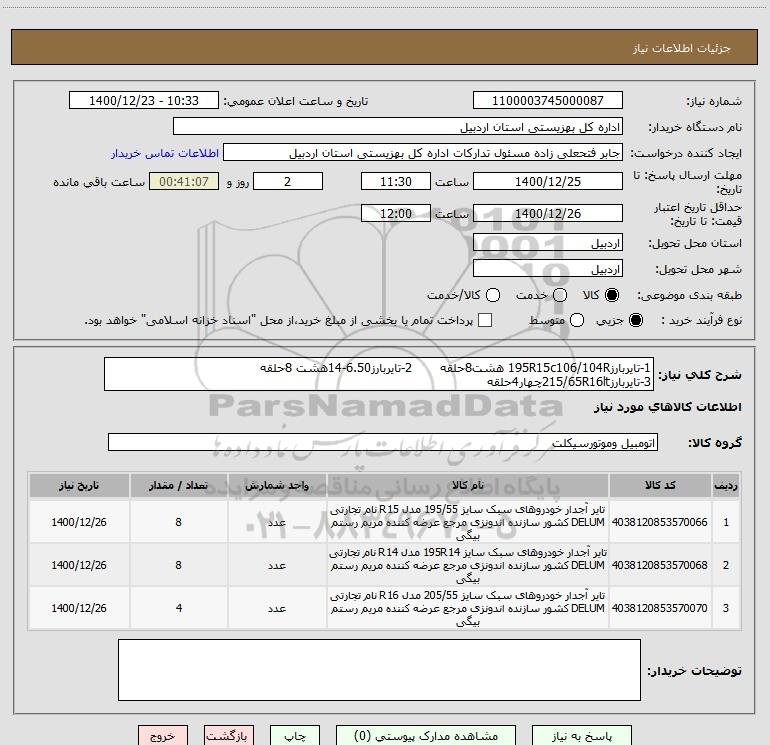Screen dimensions: 770x745
Task: Click quantity 4 in row 3
Action: 179,608
